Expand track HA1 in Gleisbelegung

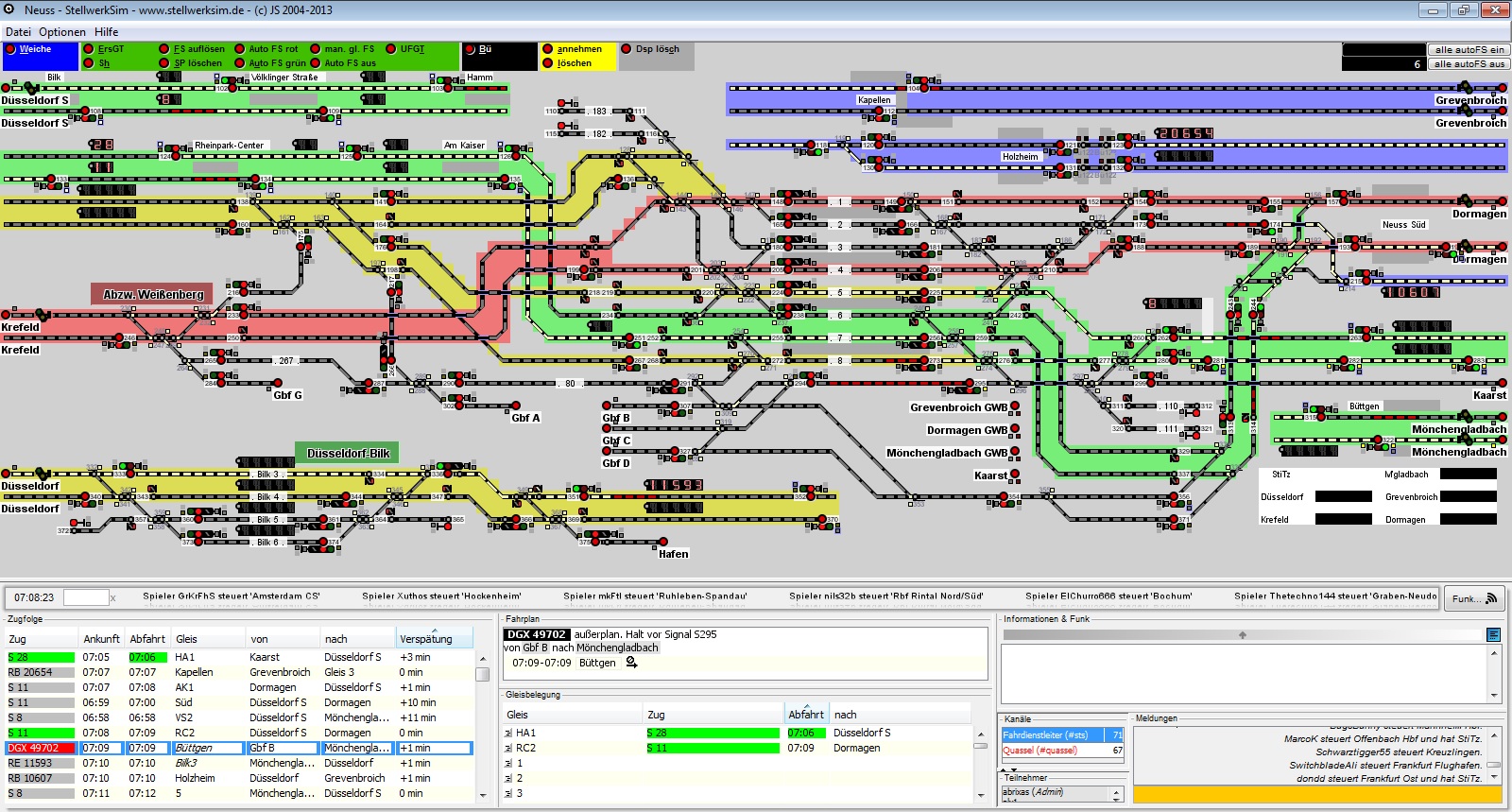coord(508,734)
